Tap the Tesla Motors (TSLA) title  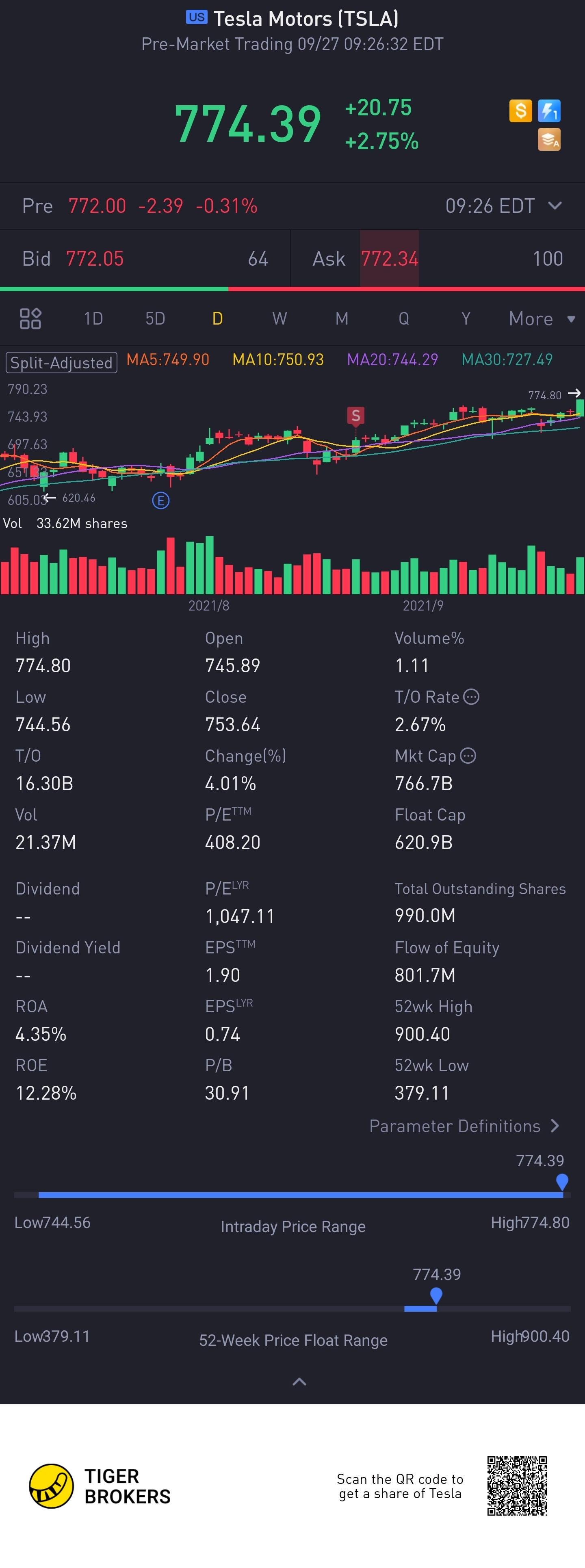pyautogui.click(x=306, y=18)
